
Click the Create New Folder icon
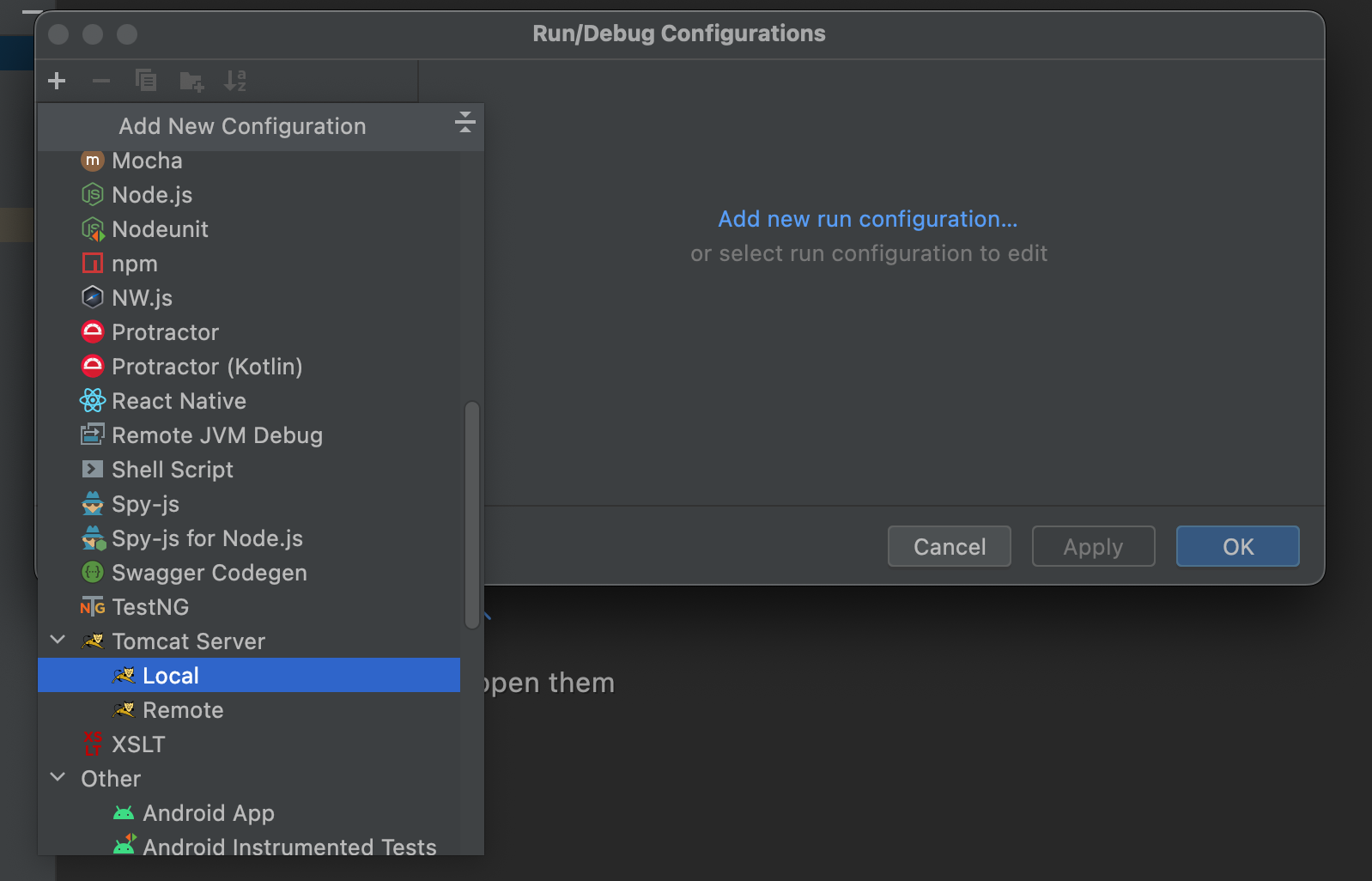(x=191, y=82)
